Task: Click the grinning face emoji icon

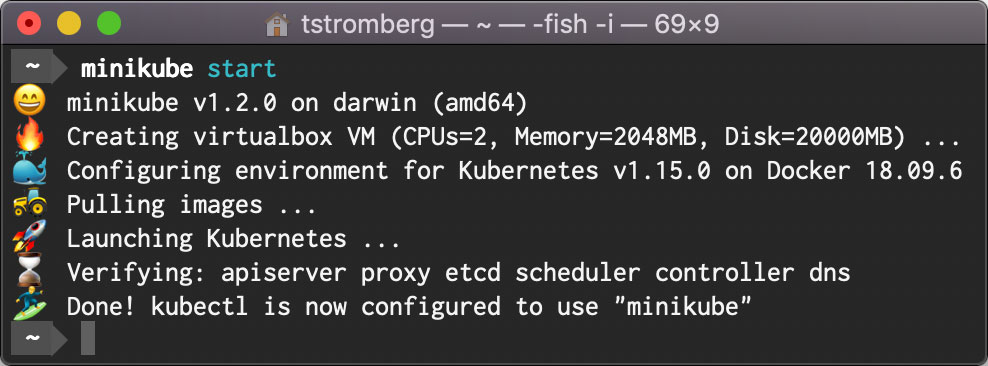Action: [30, 103]
